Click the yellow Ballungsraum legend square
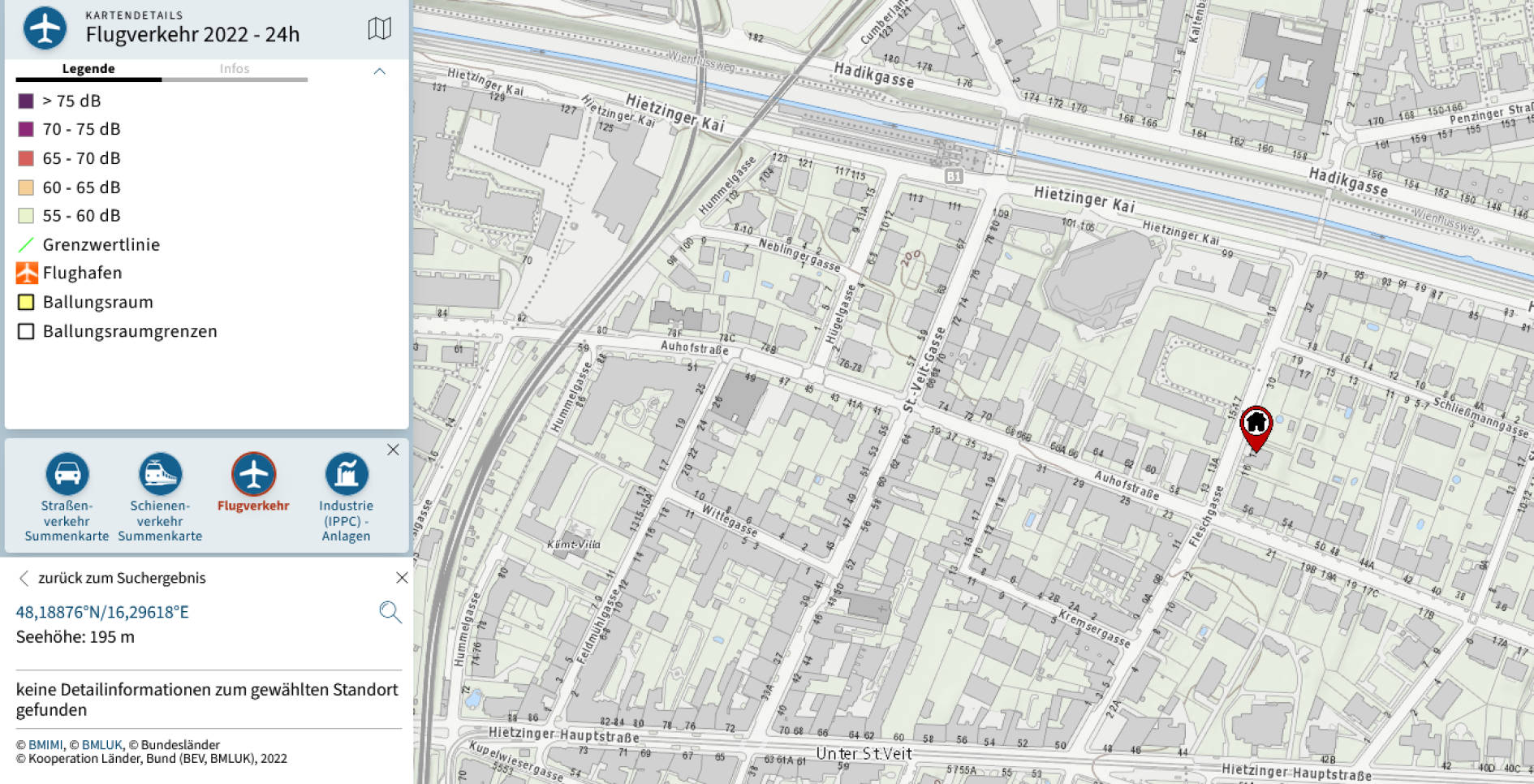 26,302
